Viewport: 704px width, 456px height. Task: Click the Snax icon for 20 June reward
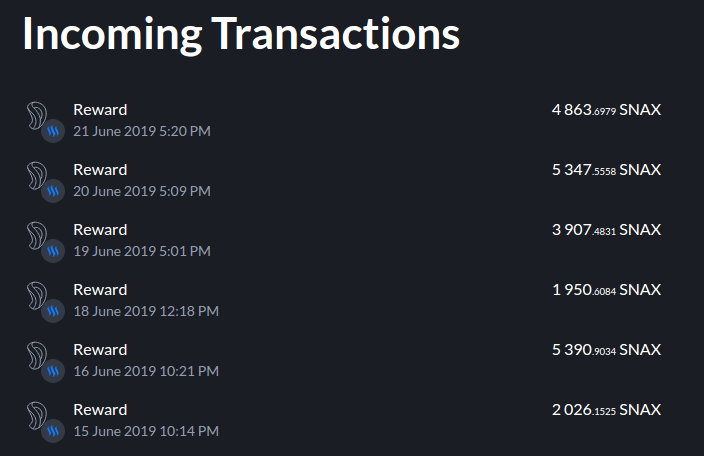pos(37,175)
